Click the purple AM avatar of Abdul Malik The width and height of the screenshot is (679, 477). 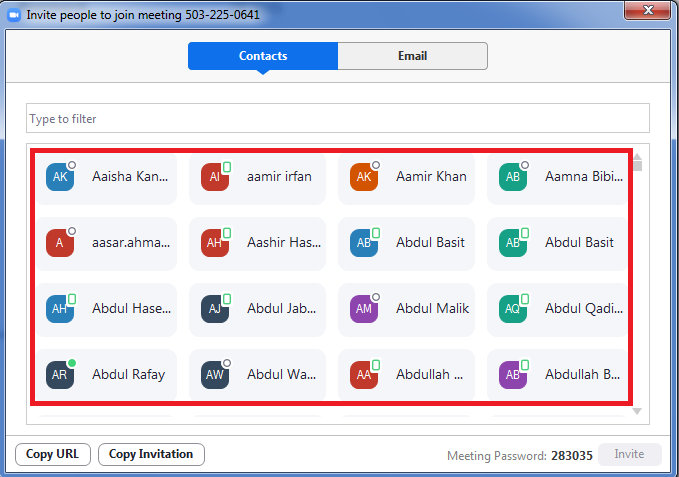tap(364, 309)
